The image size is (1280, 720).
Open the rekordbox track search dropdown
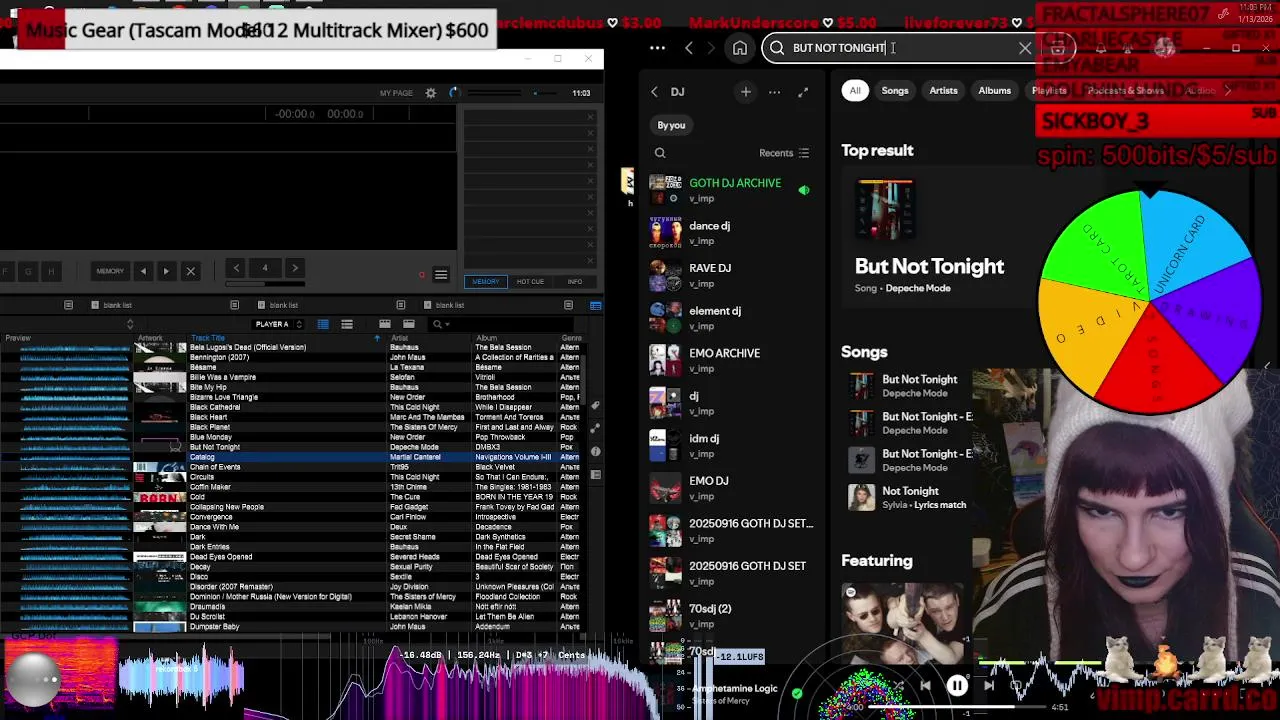pos(440,324)
